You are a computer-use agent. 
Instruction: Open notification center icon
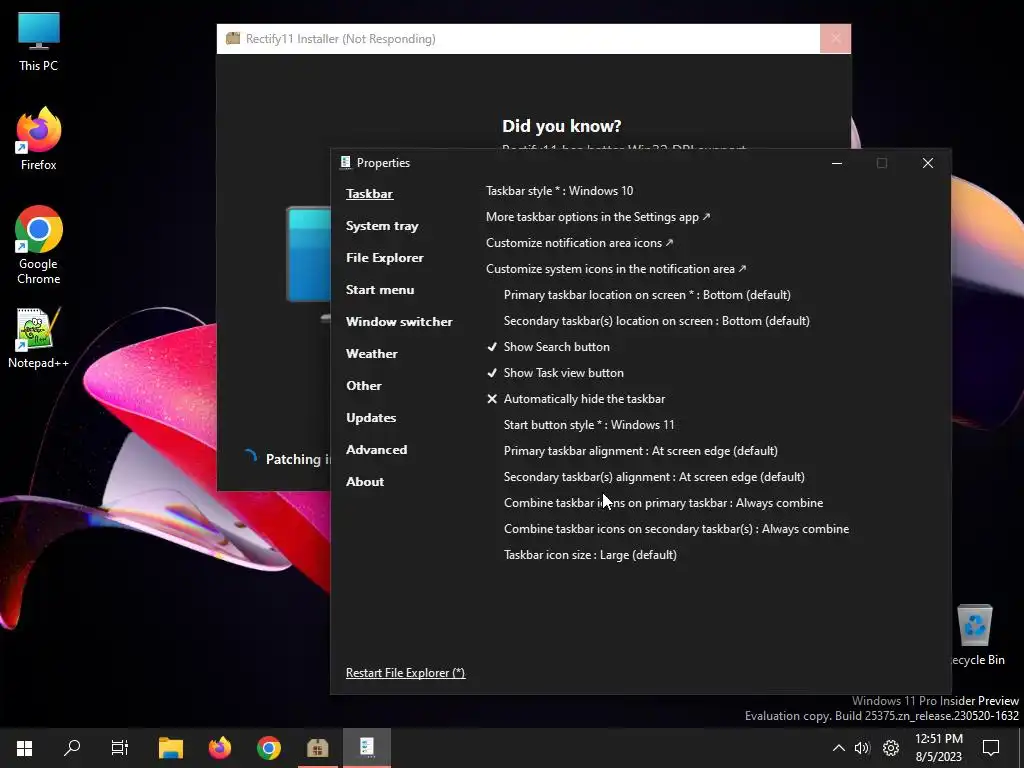[991, 748]
